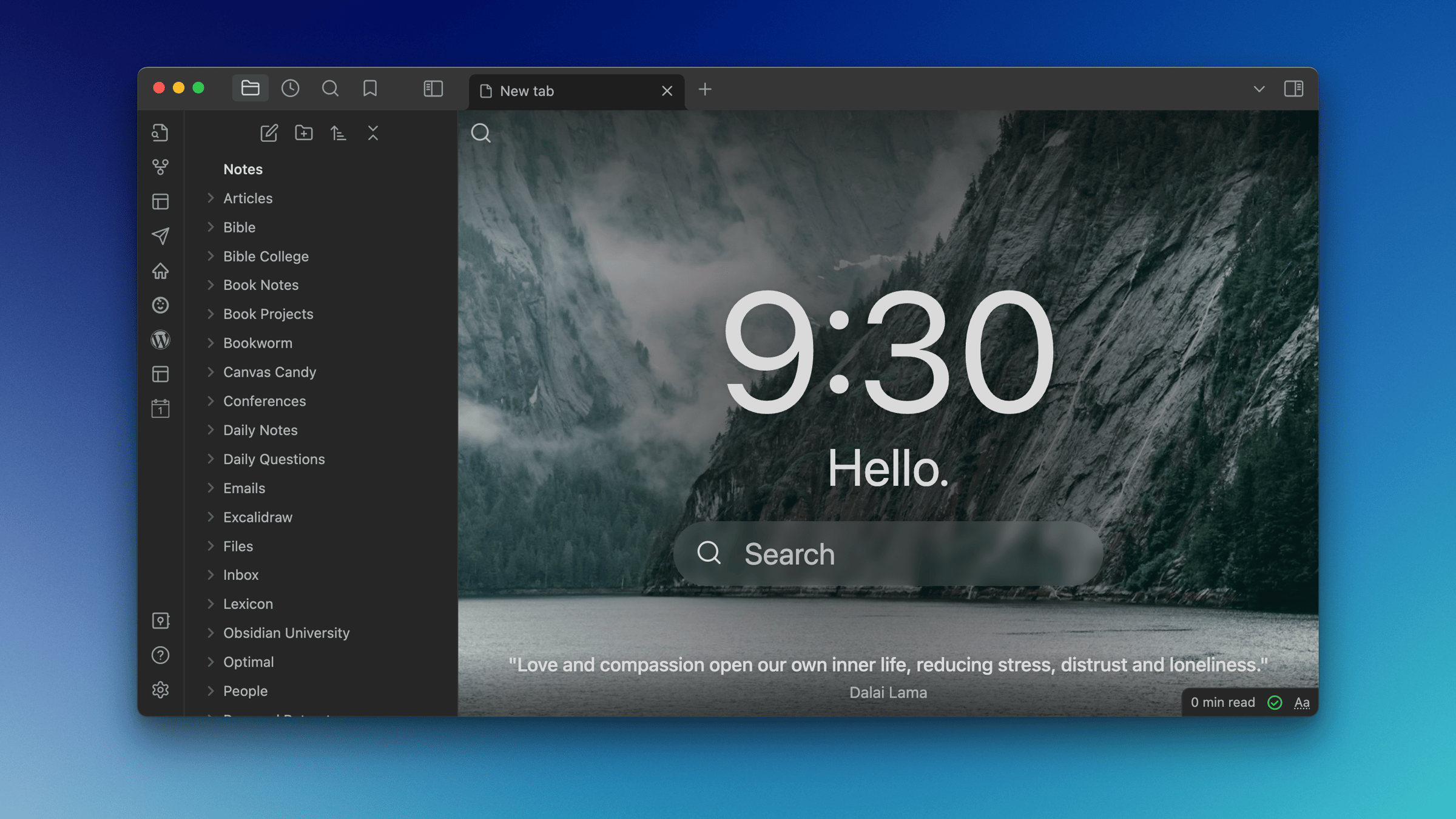This screenshot has width=1456, height=819.
Task: Click inside the homepage Search field
Action: click(888, 554)
